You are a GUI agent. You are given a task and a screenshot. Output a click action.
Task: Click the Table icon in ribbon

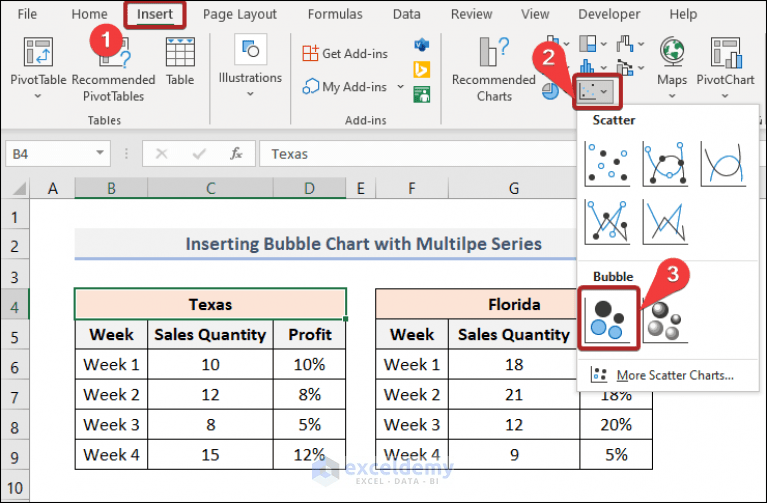[180, 52]
